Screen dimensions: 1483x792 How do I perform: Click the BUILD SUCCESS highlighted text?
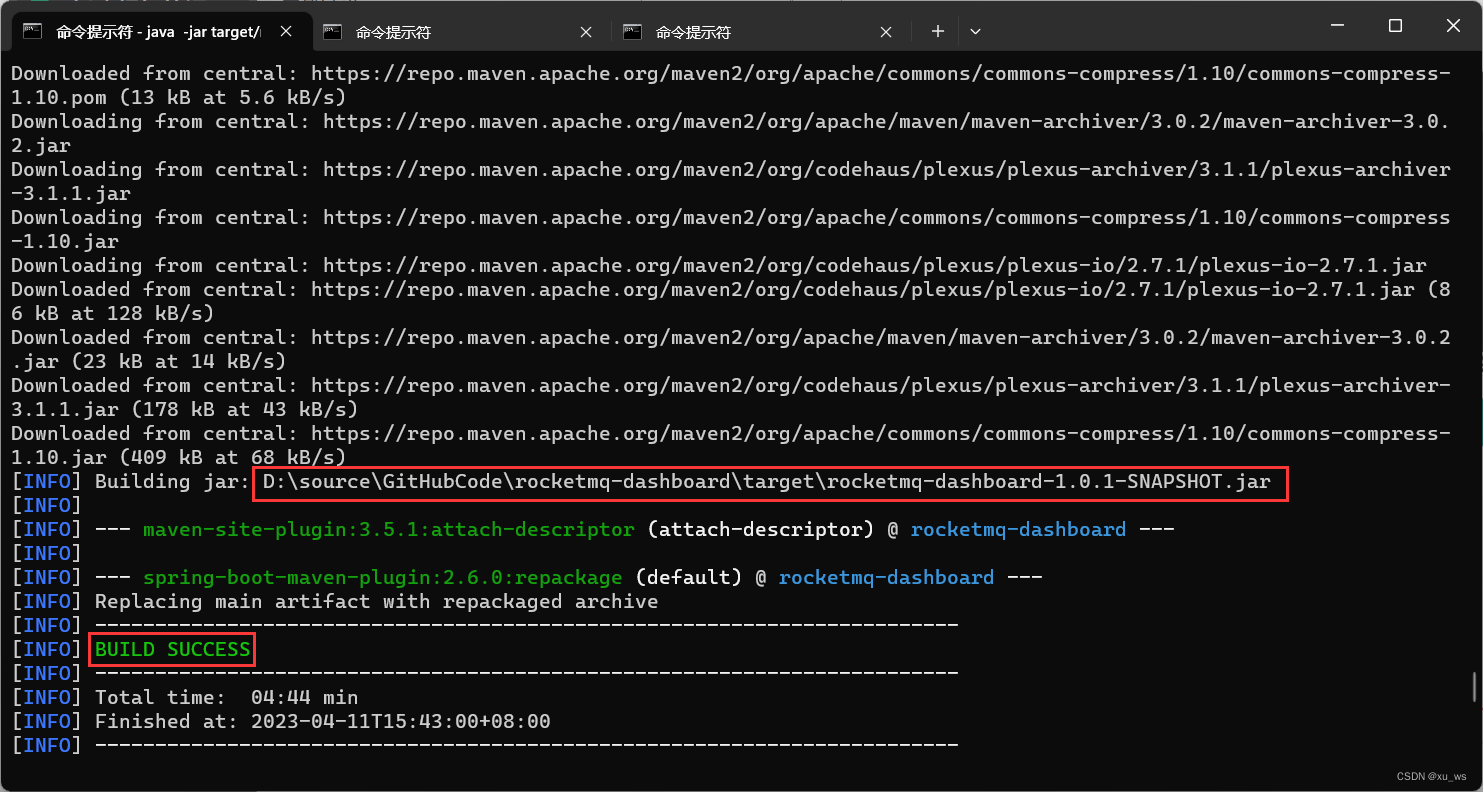[x=170, y=649]
